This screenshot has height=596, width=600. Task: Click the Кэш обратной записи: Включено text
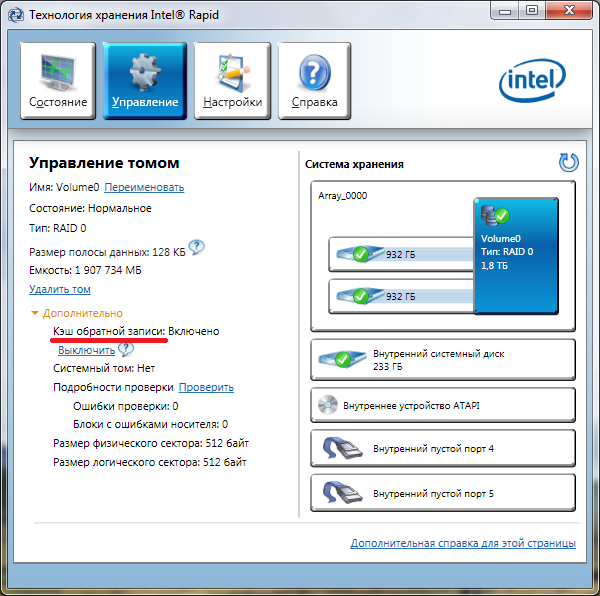tap(136, 331)
